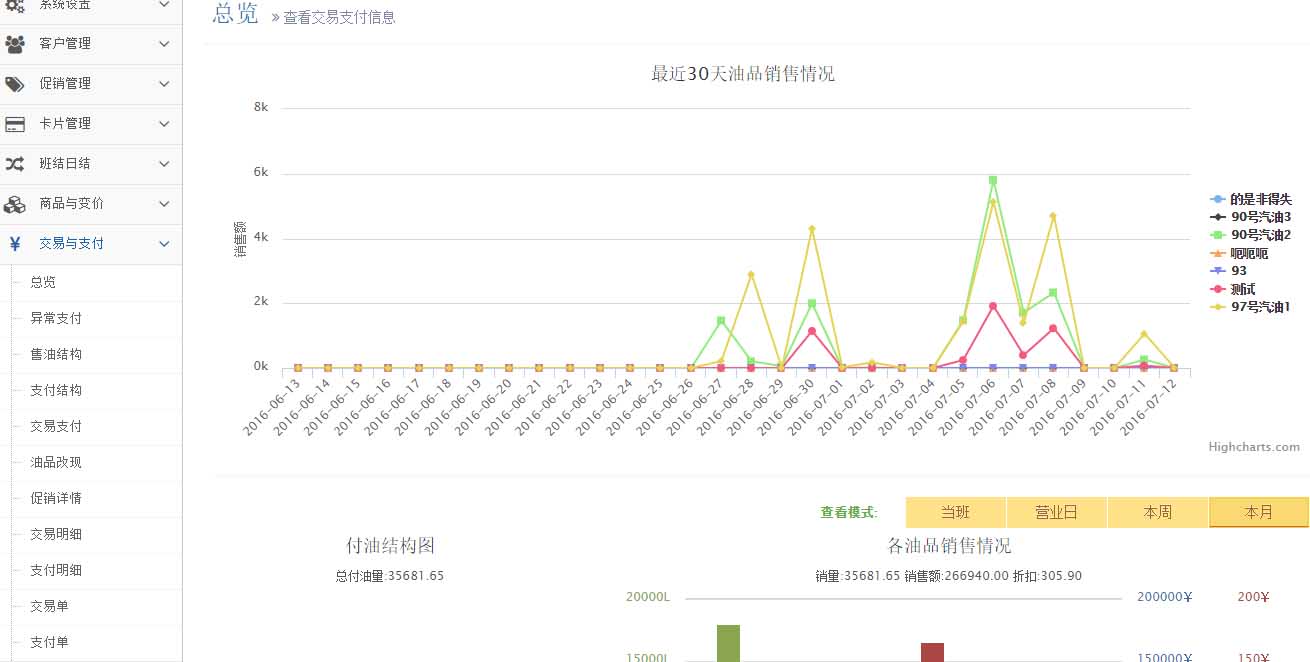Click the pink 测试 peak point on 2016-07-06
The height and width of the screenshot is (662, 1310).
[993, 306]
